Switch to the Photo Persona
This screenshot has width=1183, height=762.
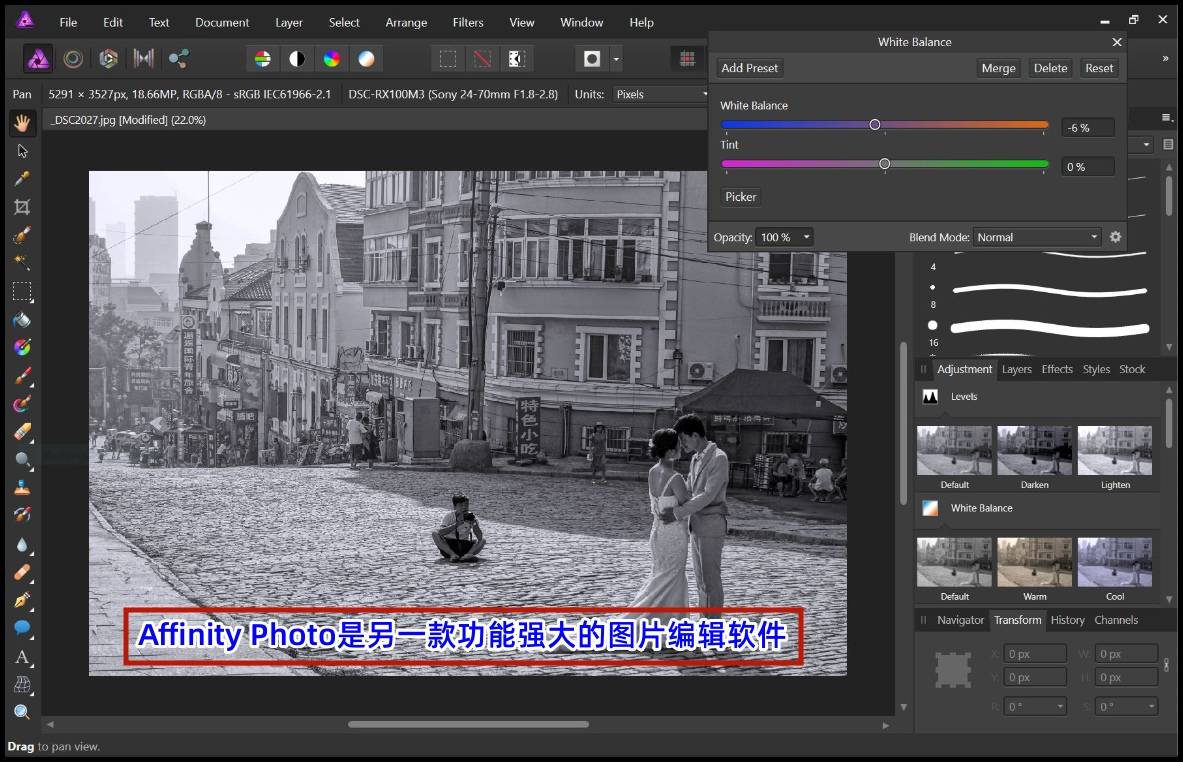38,59
